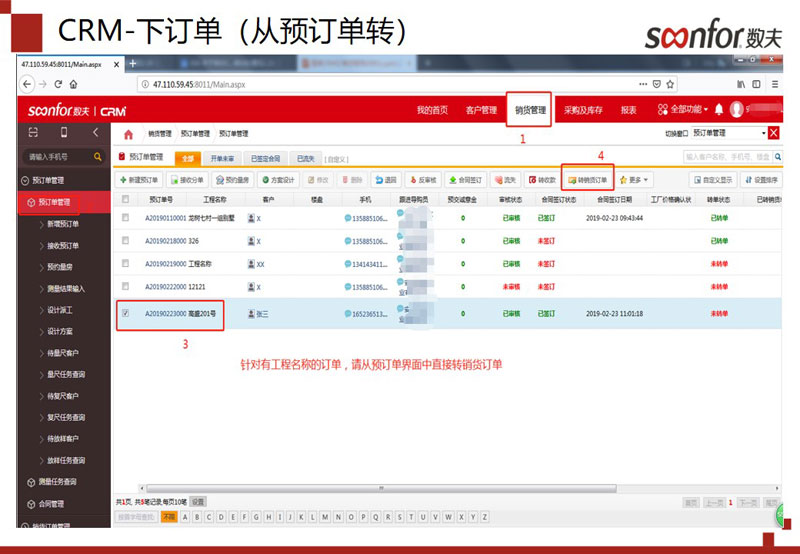Image resolution: width=800 pixels, height=554 pixels.
Task: Click the magnifier icon in sidebar phone search
Action: (97, 157)
